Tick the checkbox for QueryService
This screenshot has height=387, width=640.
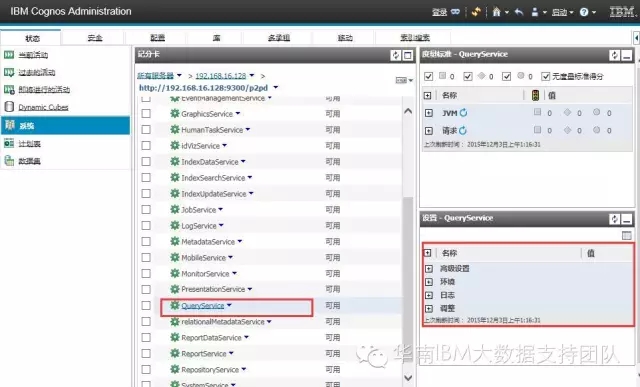pos(146,305)
